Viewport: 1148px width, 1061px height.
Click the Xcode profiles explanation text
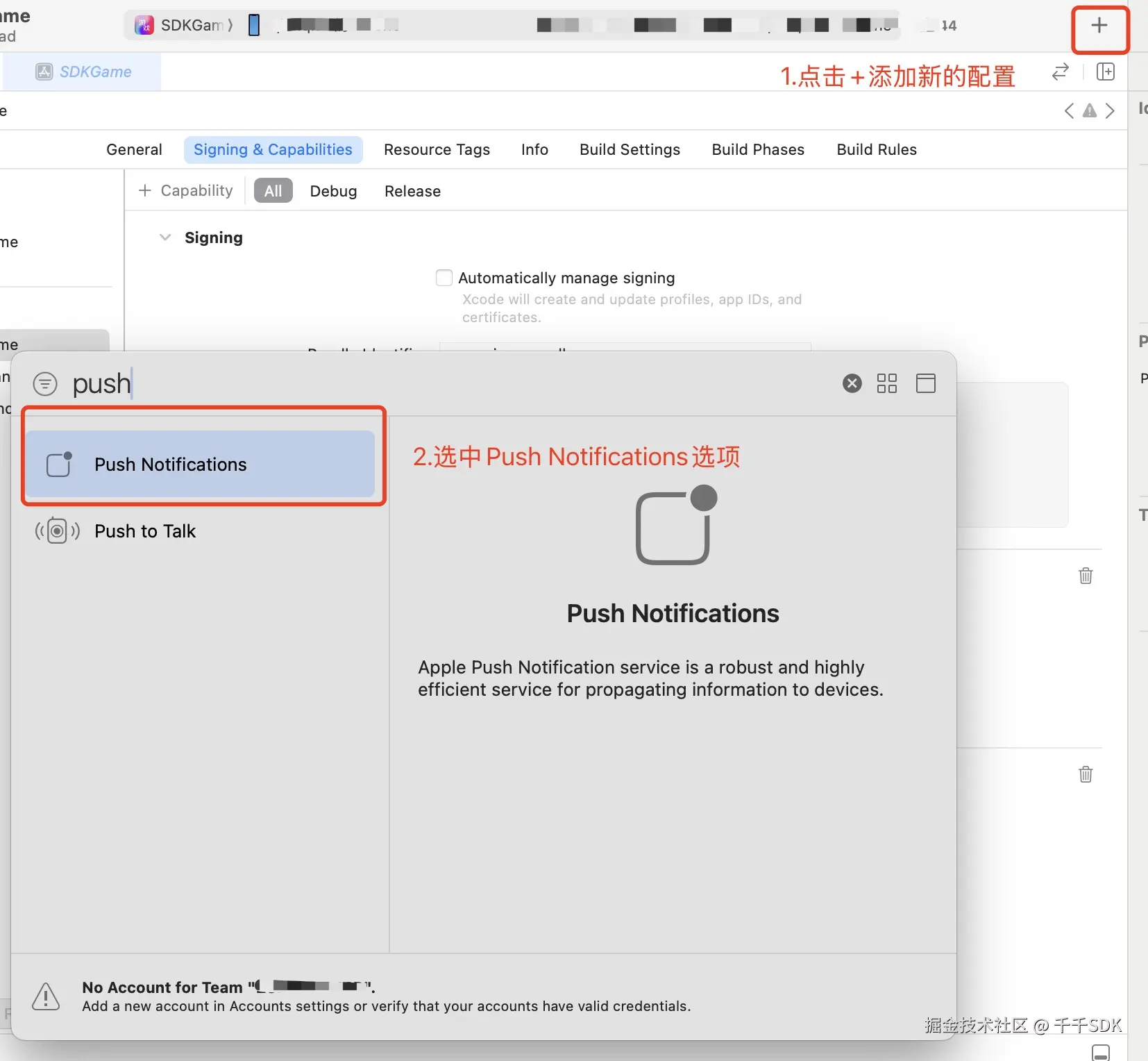click(632, 308)
